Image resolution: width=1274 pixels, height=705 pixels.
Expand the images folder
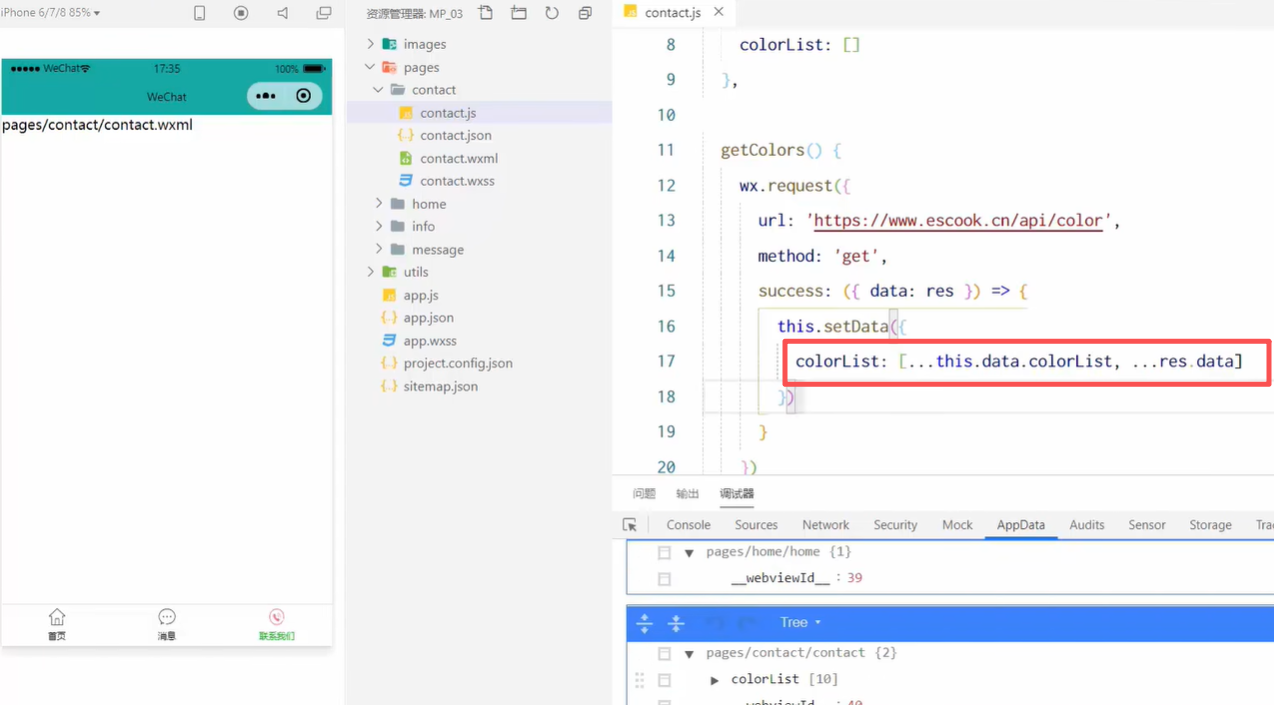[371, 44]
